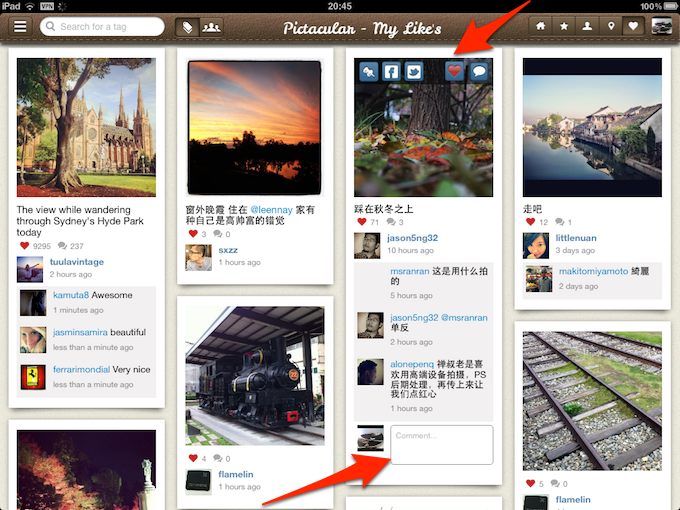Open the location pin icon

[x=611, y=26]
